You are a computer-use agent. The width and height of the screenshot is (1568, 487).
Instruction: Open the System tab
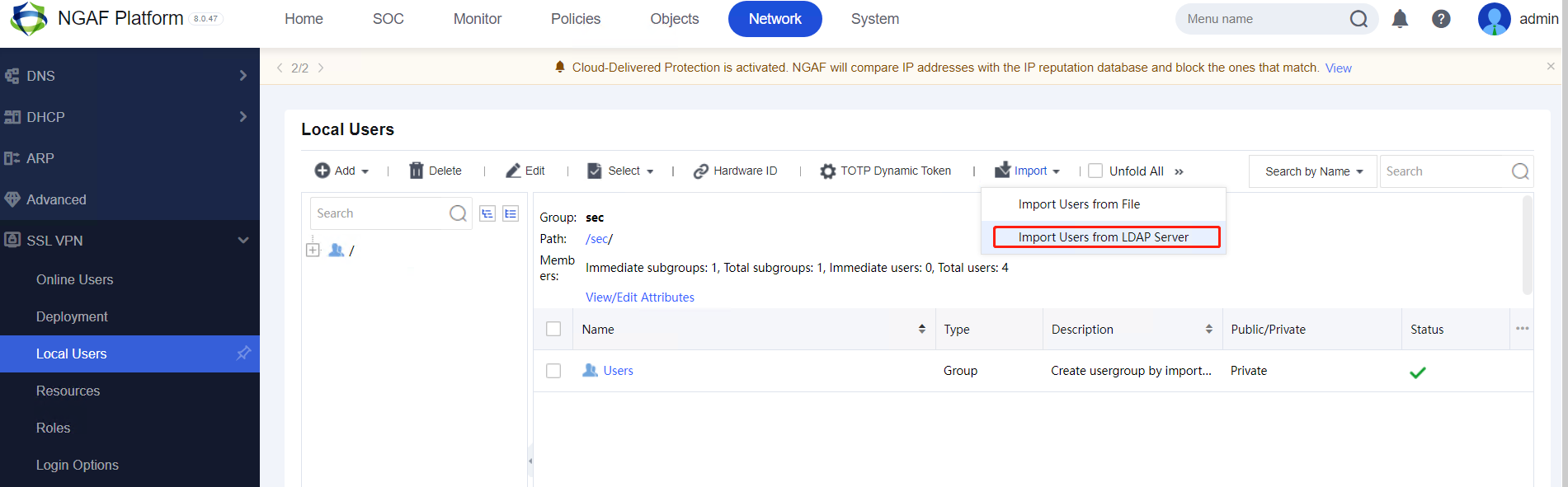coord(875,19)
